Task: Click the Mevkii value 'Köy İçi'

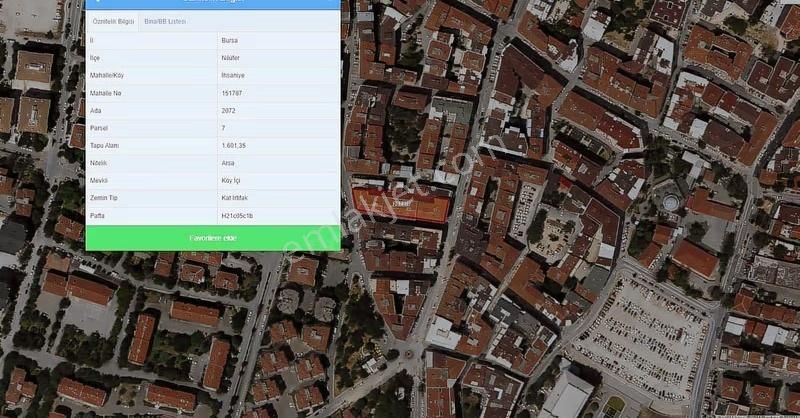Action: (231, 181)
